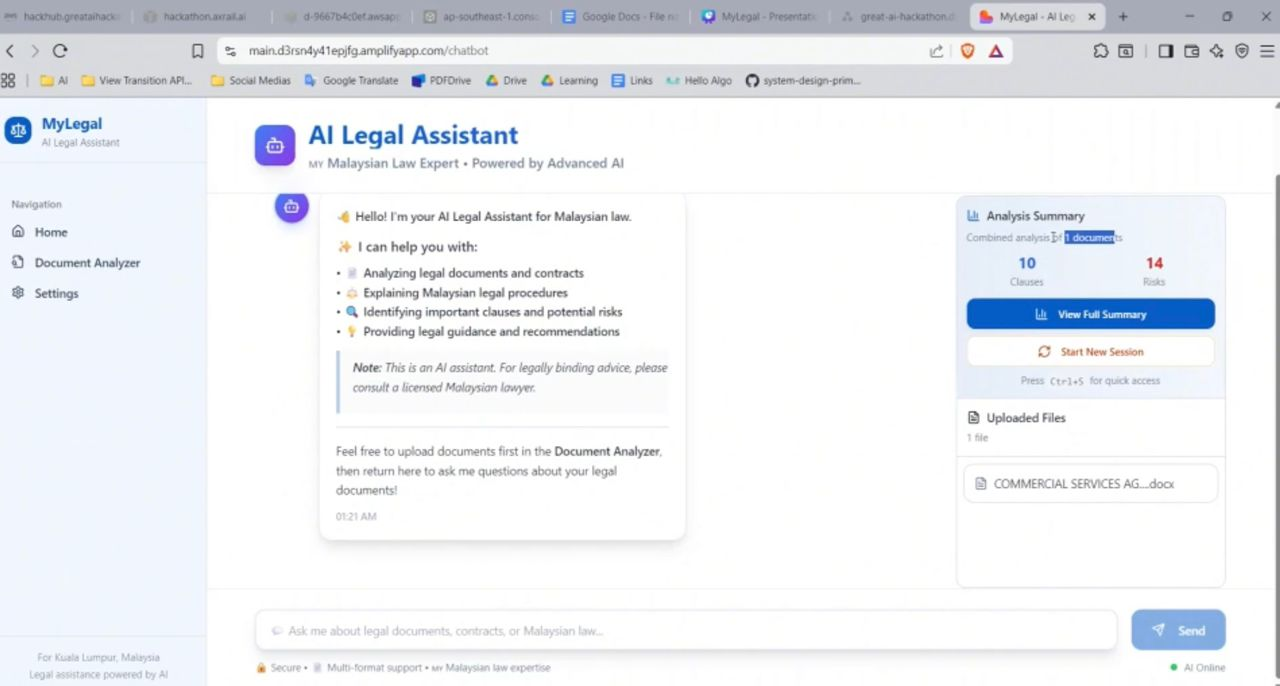
Task: Click the MyLegal scales logo
Action: (17, 131)
